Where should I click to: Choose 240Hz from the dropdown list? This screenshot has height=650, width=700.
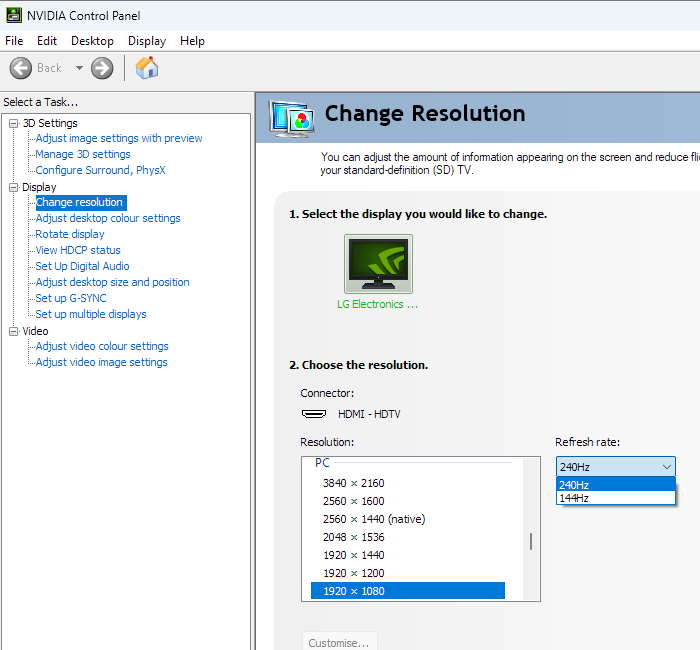pyautogui.click(x=616, y=485)
